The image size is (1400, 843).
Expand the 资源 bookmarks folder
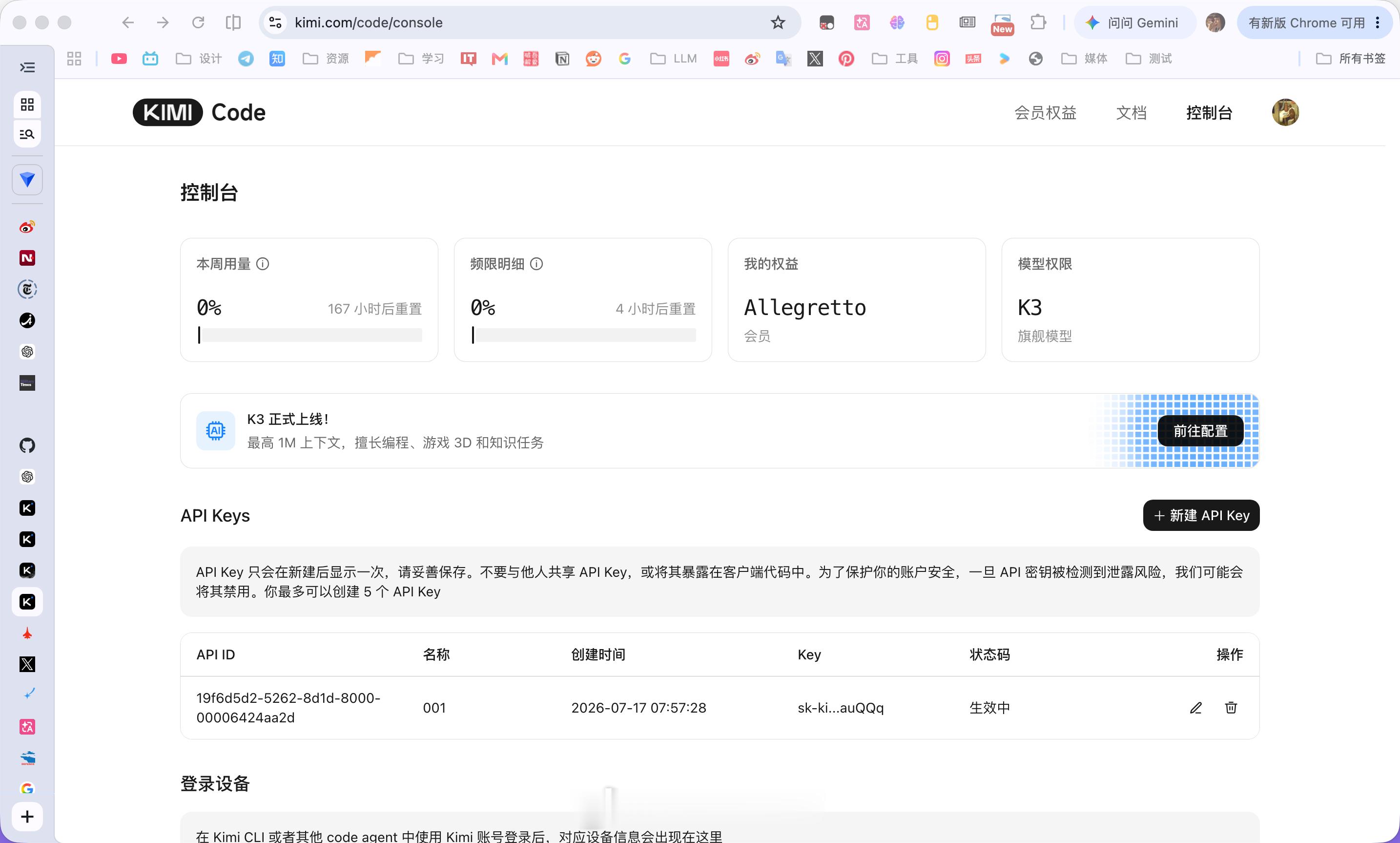point(326,59)
